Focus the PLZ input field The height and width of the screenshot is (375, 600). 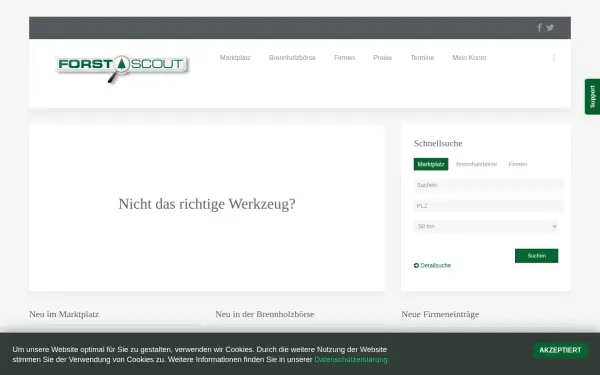pyautogui.click(x=489, y=206)
